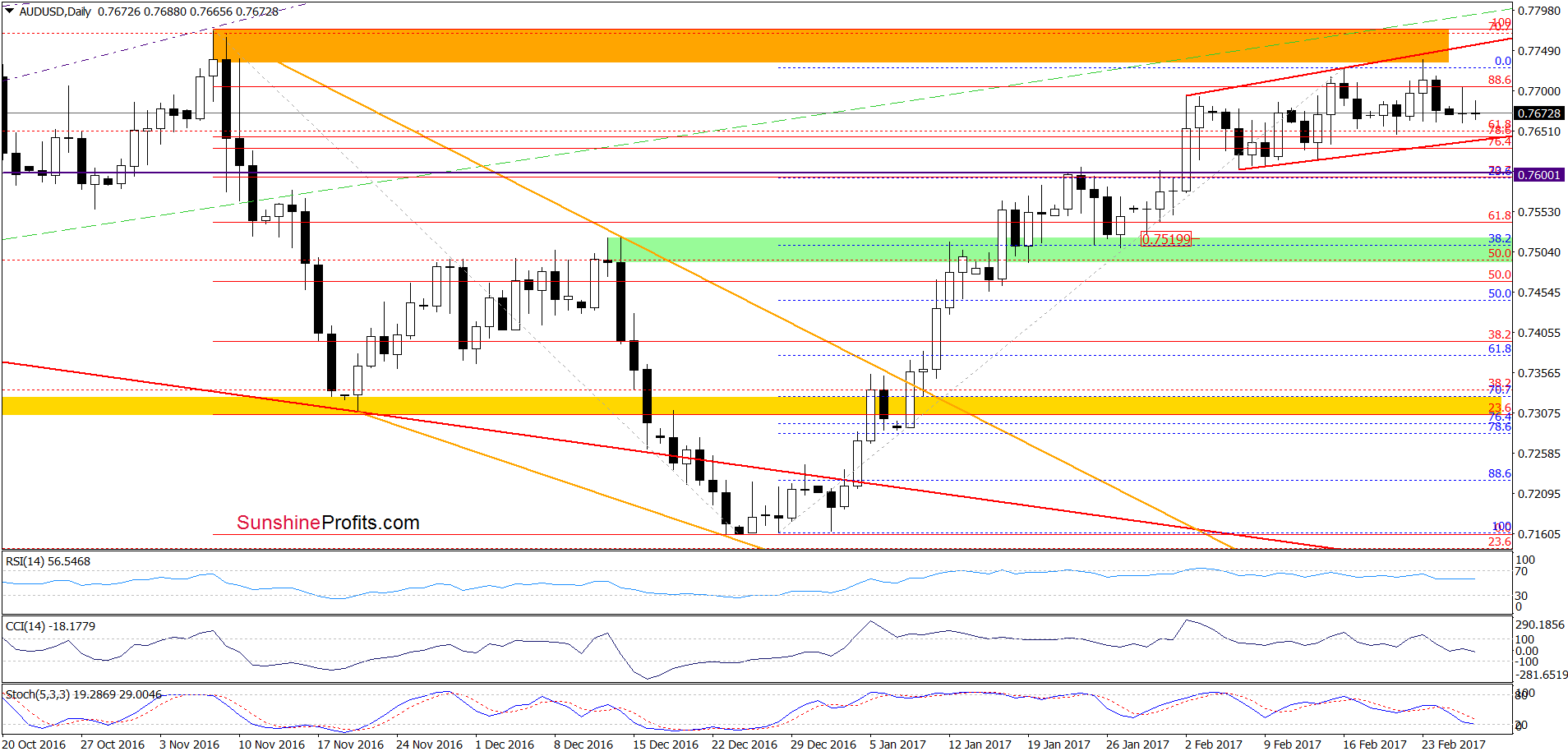Click the 0.77980 price axis value

(x=1538, y=11)
